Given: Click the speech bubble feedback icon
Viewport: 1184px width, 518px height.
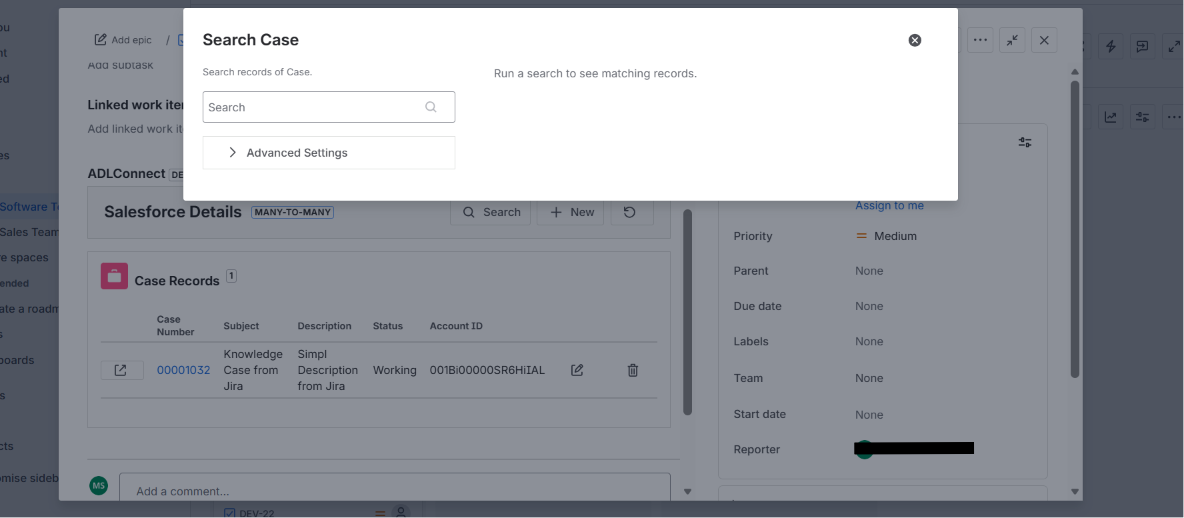Looking at the screenshot, I should (1142, 46).
